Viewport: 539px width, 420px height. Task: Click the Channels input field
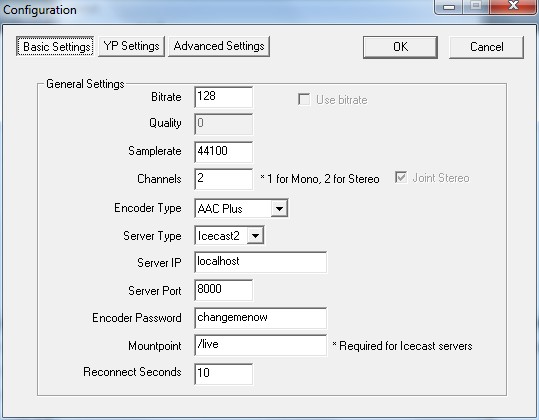pyautogui.click(x=223, y=179)
